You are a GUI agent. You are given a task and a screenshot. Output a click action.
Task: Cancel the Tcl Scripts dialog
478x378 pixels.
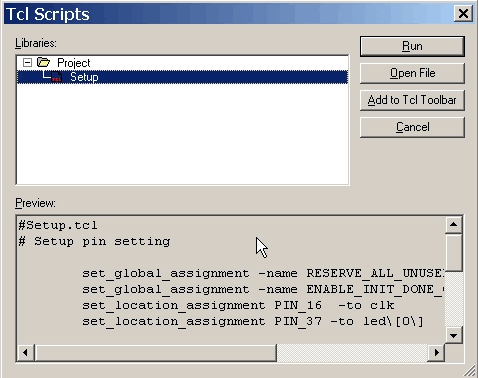coord(412,127)
